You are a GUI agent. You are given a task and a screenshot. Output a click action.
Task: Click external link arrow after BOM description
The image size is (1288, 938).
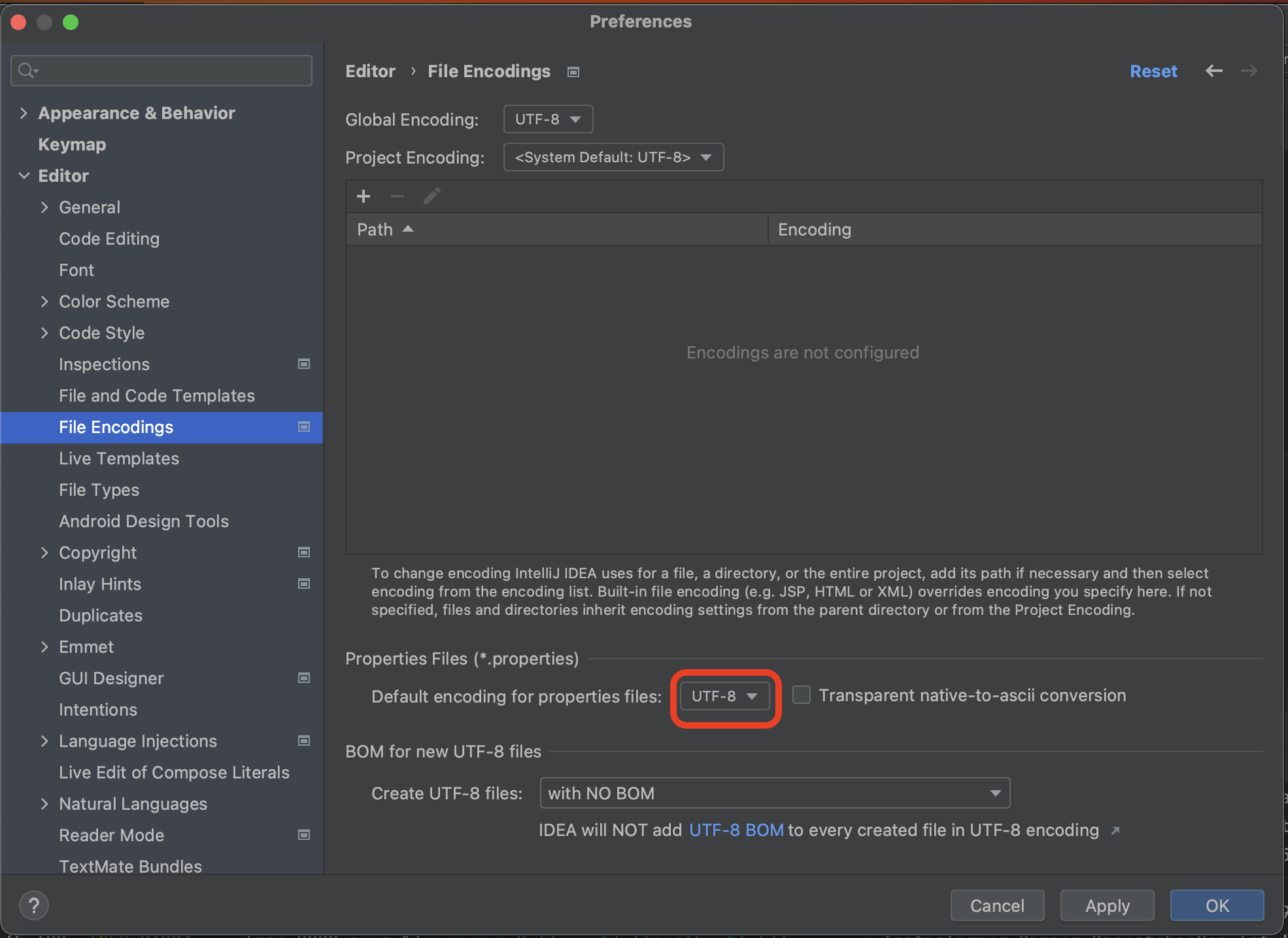click(x=1115, y=831)
